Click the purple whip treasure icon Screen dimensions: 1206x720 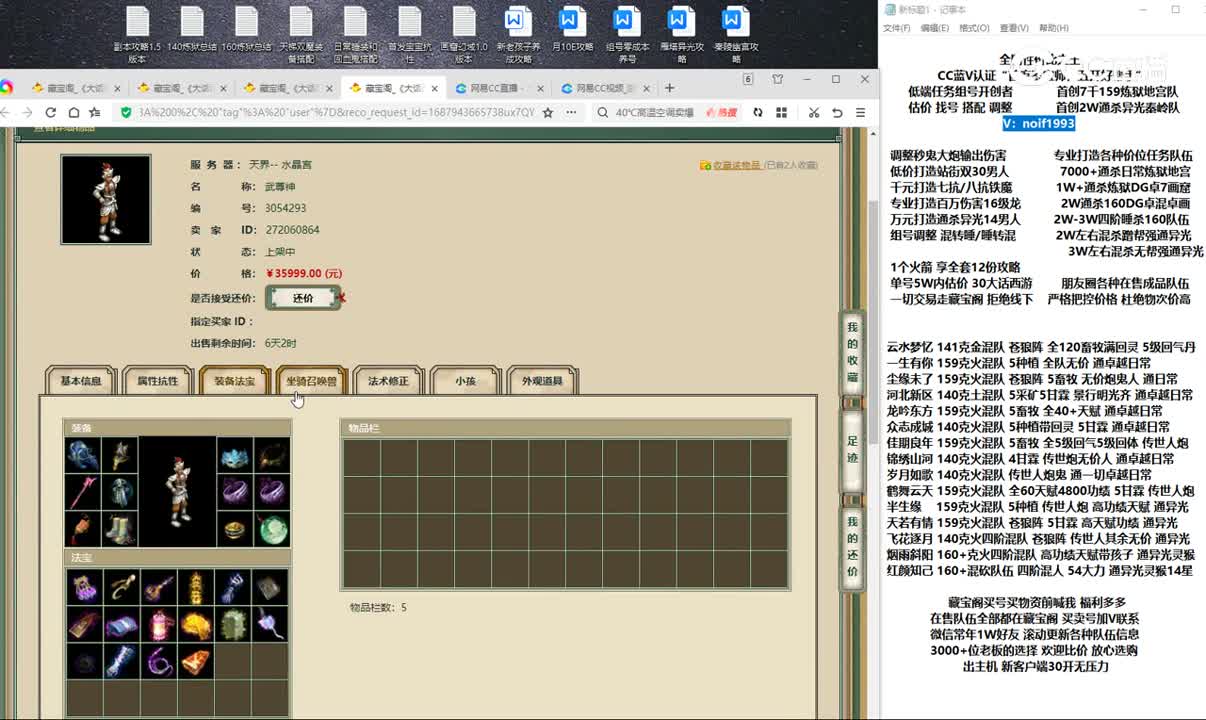[158, 661]
